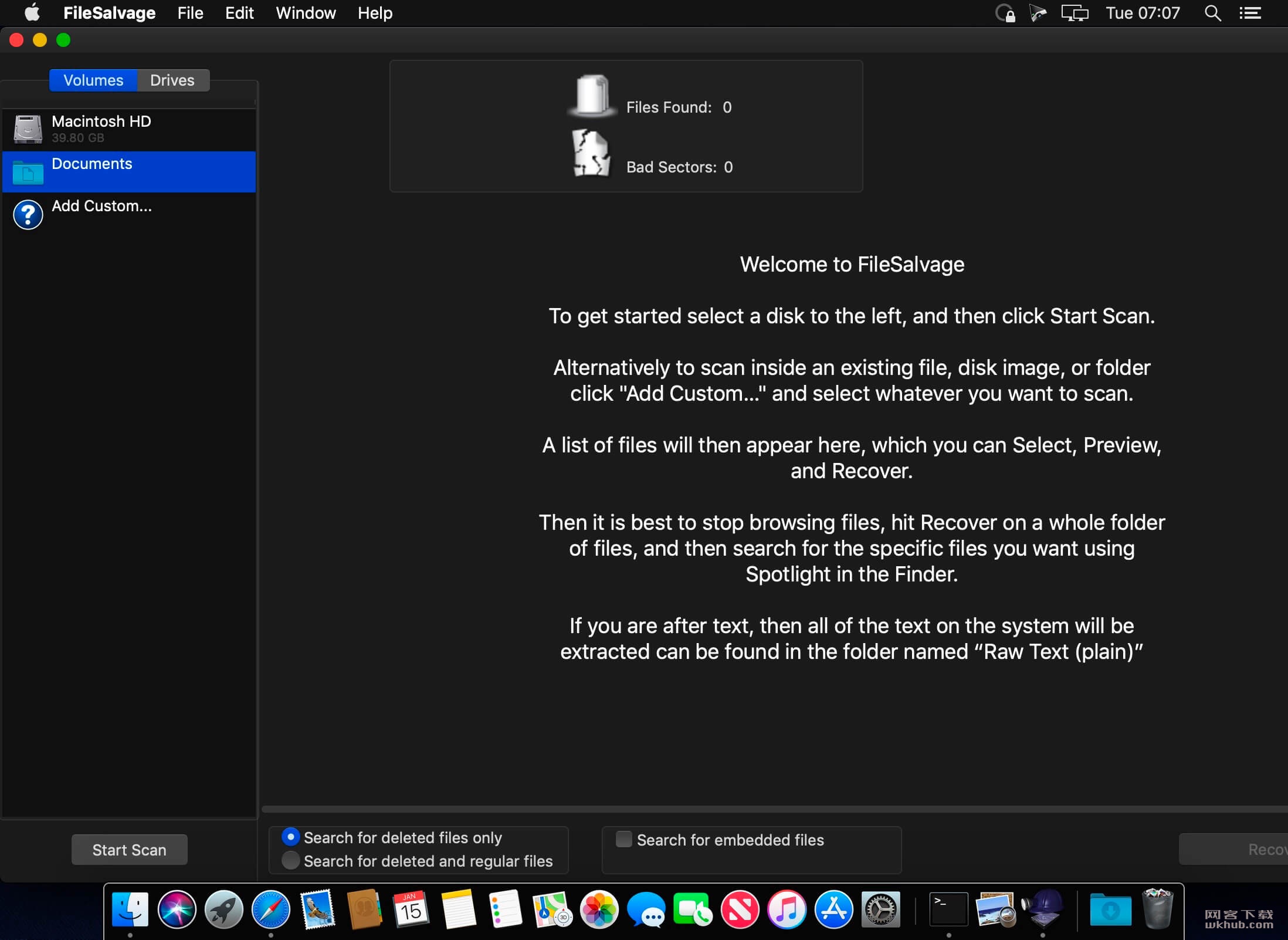Open Contacts book icon in dock
This screenshot has height=940, width=1288.
pos(364,909)
